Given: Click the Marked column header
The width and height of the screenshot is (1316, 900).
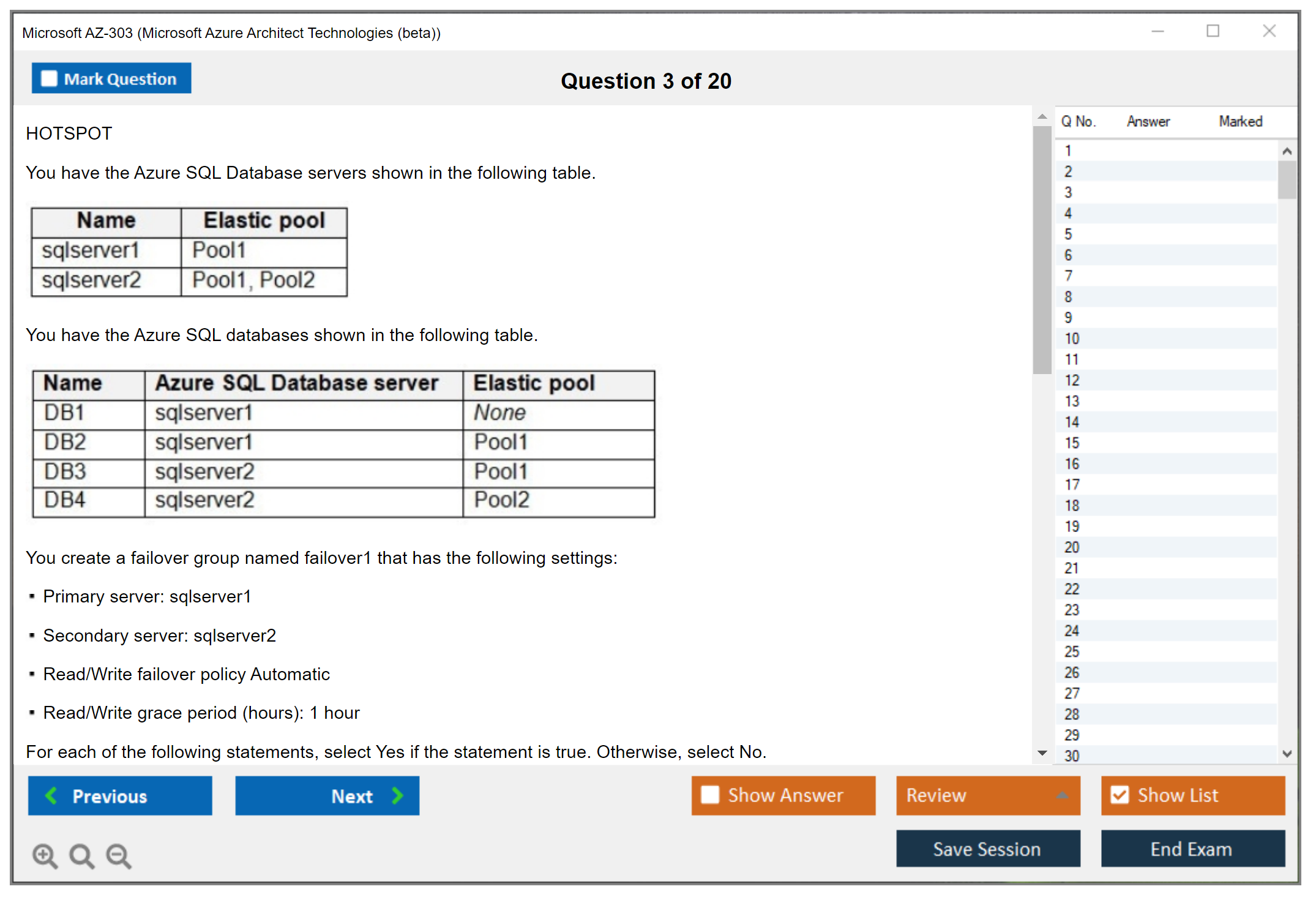Looking at the screenshot, I should (x=1240, y=121).
